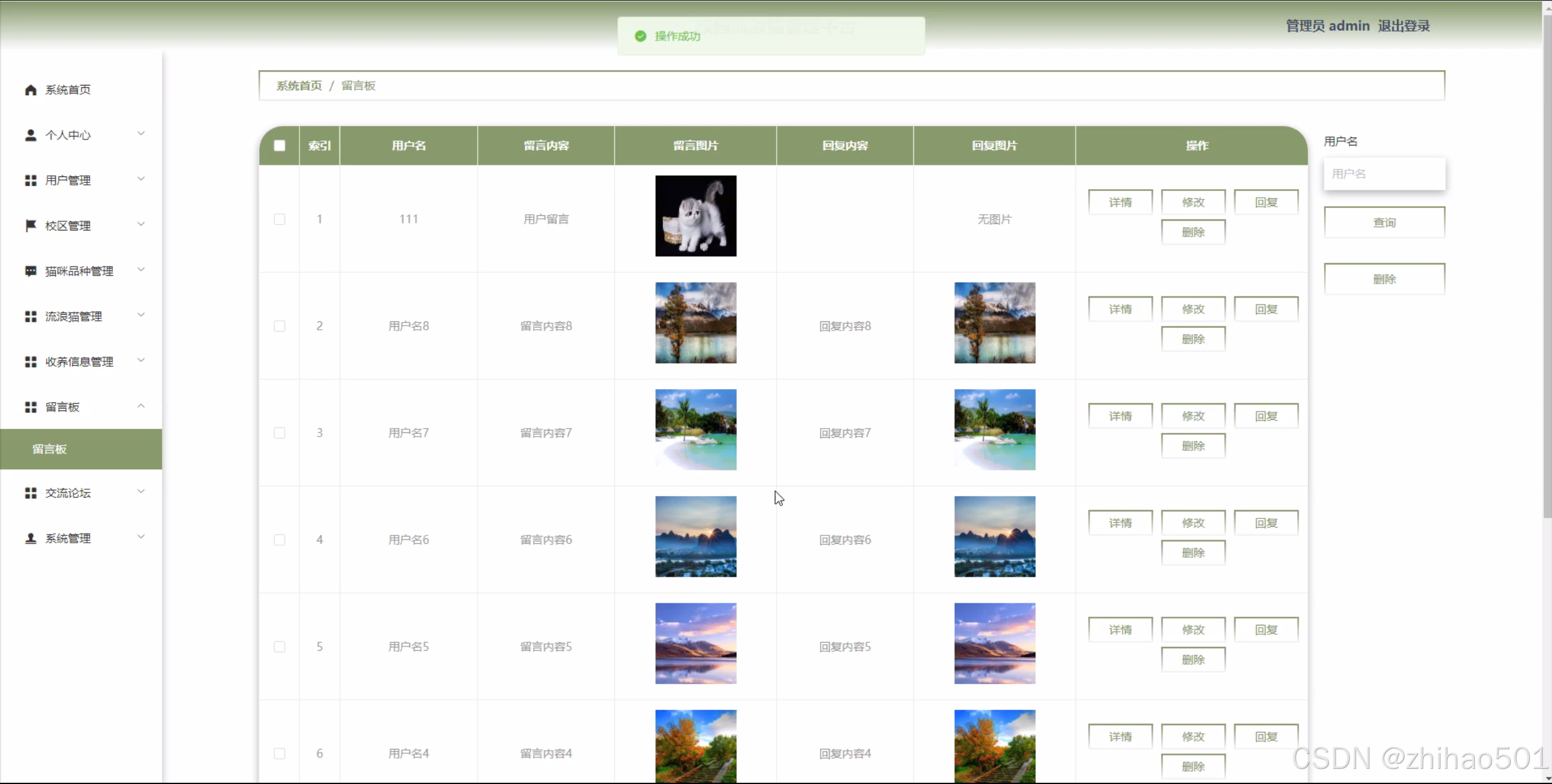
Task: Click the flag icon beside 校区管理
Action: pyautogui.click(x=30, y=226)
